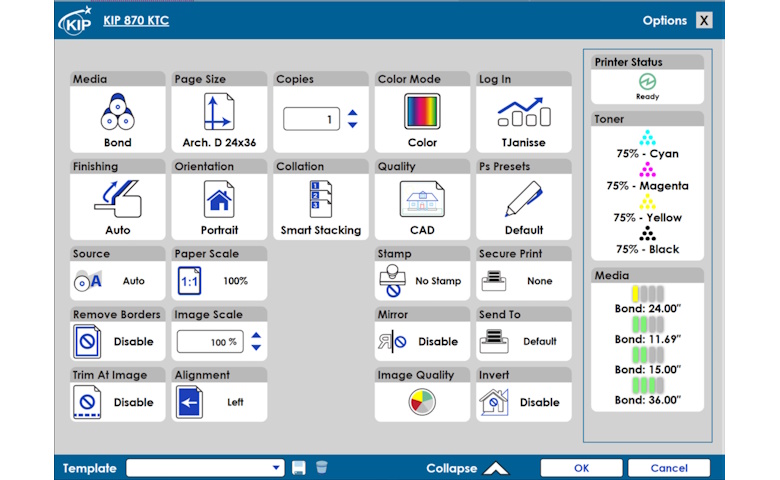The width and height of the screenshot is (780, 480).
Task: Click the Secure Print printer icon
Action: coord(494,281)
